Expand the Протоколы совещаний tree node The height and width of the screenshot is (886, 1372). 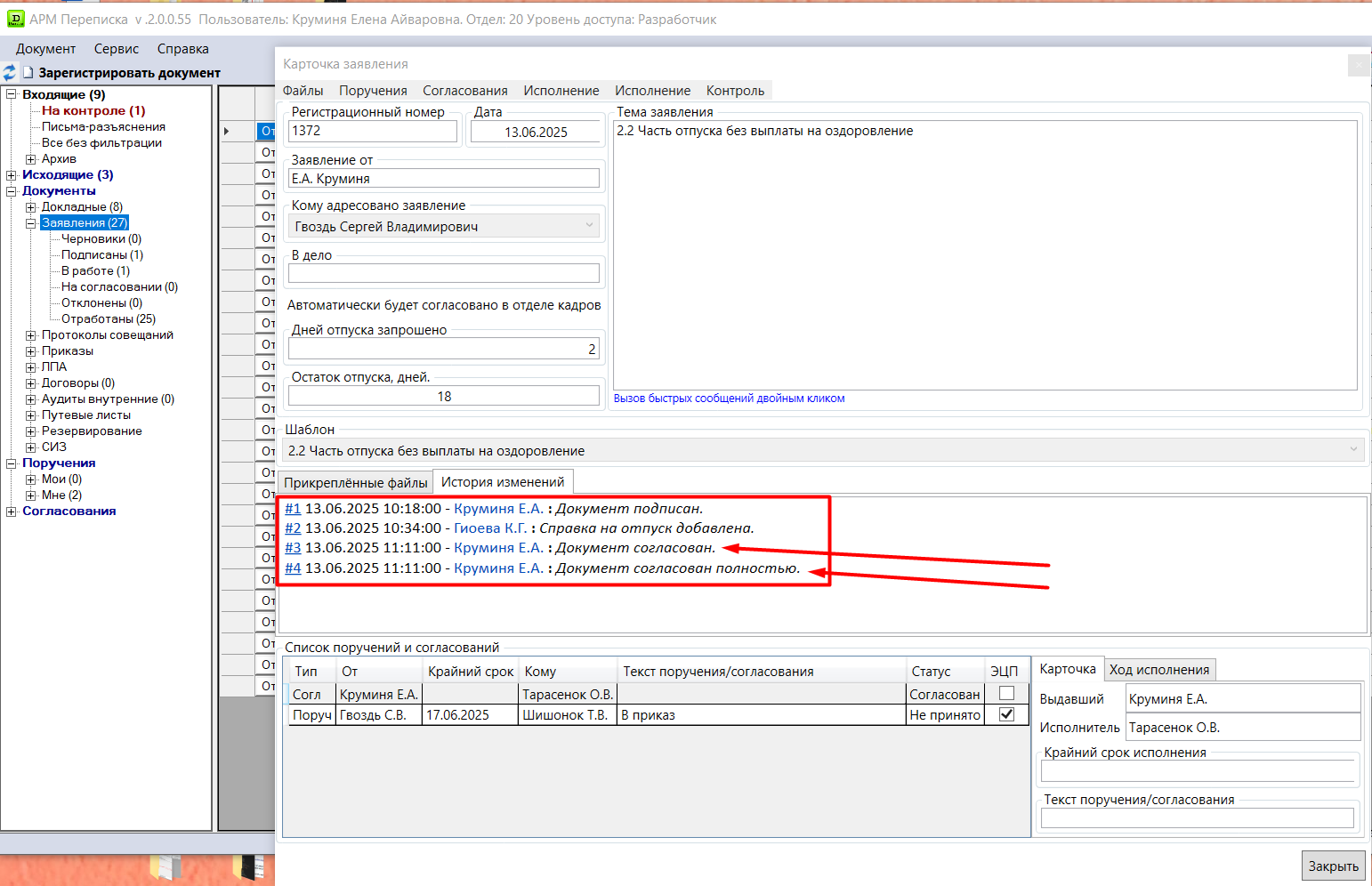pyautogui.click(x=31, y=335)
